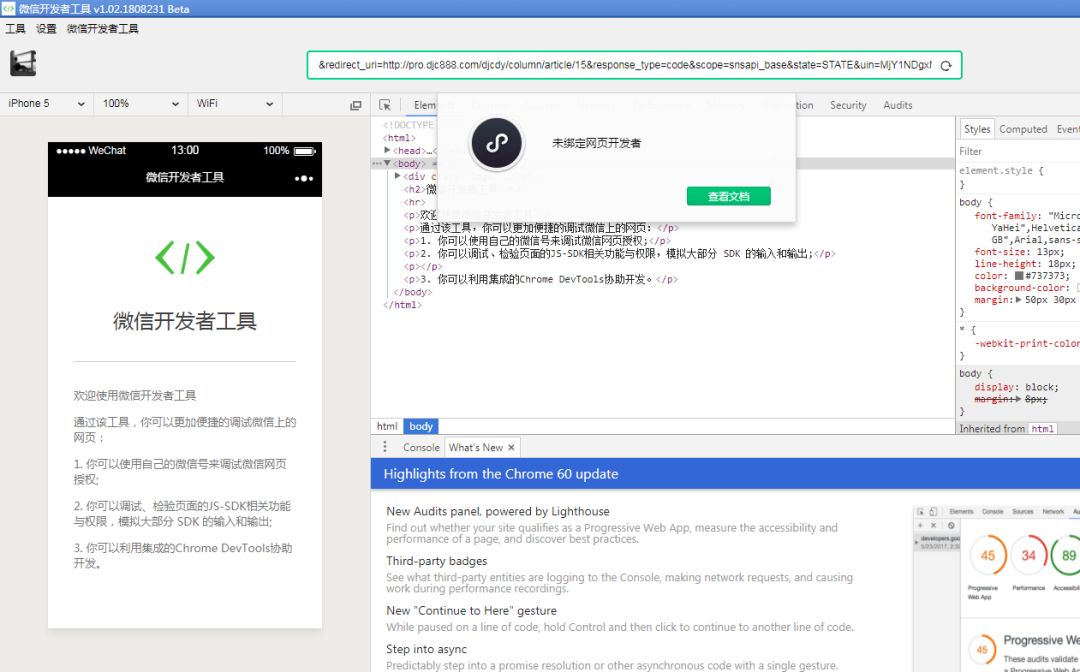Click the display: block declaration
Screen dimensions: 1080x672
coord(1017,387)
